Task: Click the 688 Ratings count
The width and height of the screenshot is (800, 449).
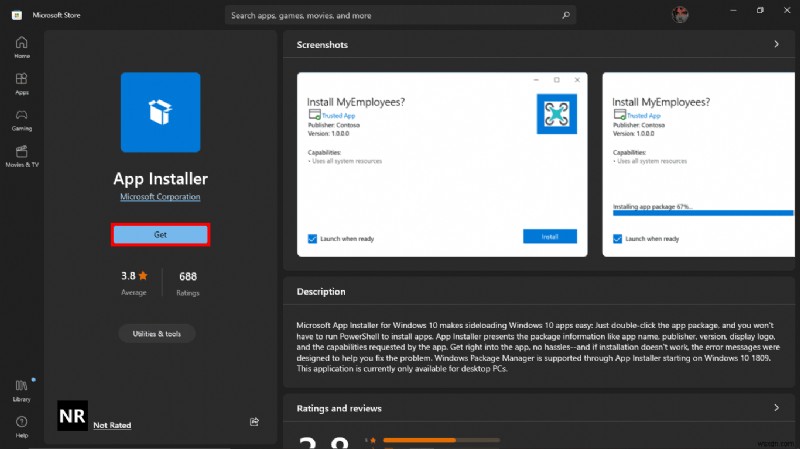Action: point(188,277)
